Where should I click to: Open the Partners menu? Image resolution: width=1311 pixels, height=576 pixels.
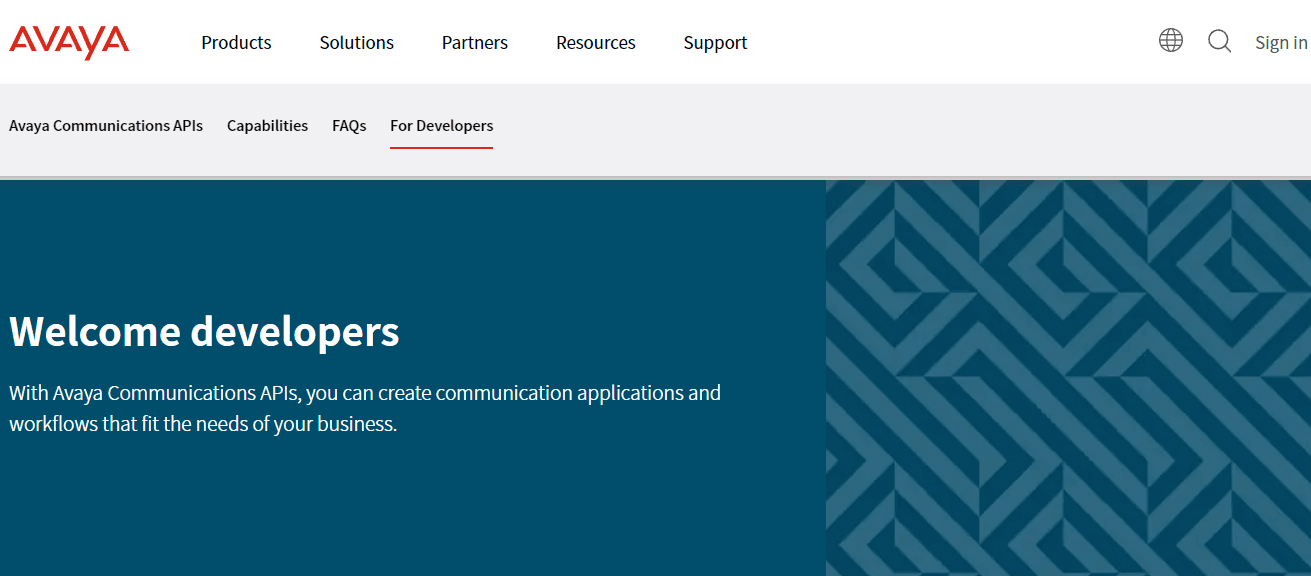[474, 42]
